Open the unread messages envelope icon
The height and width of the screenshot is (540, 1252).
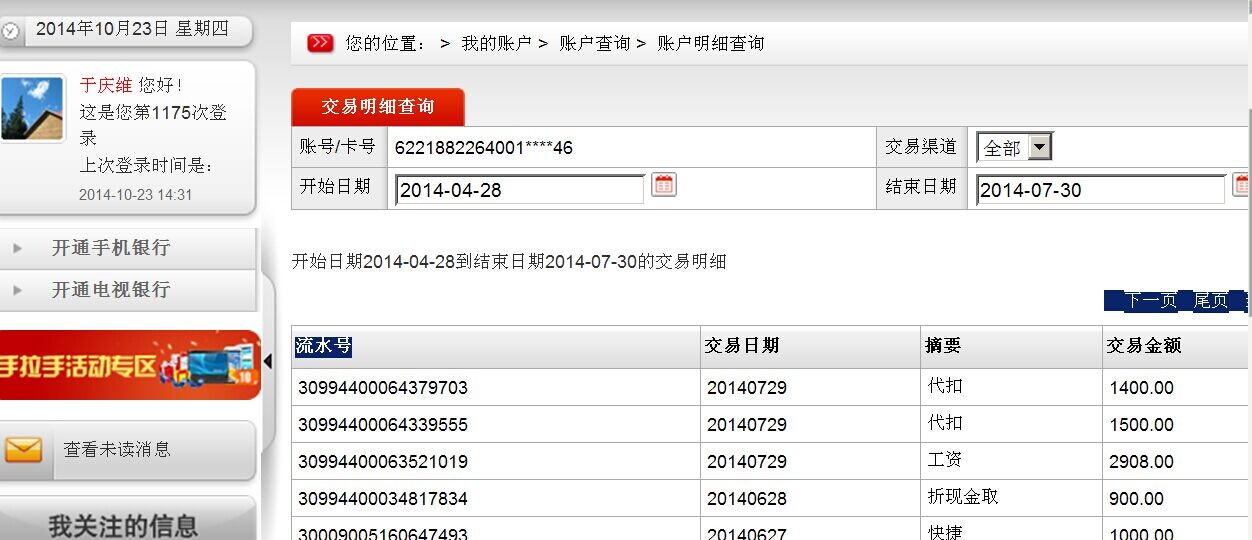coord(24,450)
